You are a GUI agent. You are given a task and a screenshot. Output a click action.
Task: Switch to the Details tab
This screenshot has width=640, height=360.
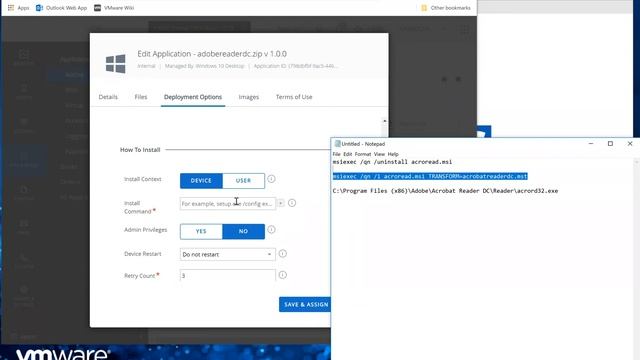[x=108, y=97]
